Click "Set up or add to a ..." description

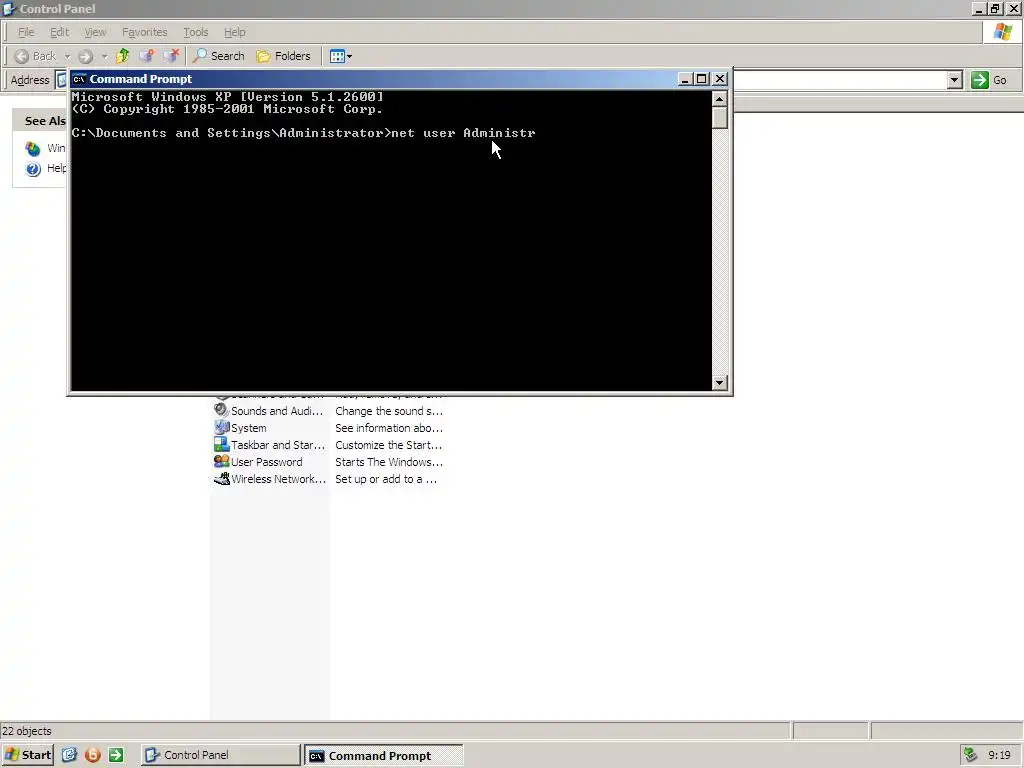click(386, 479)
